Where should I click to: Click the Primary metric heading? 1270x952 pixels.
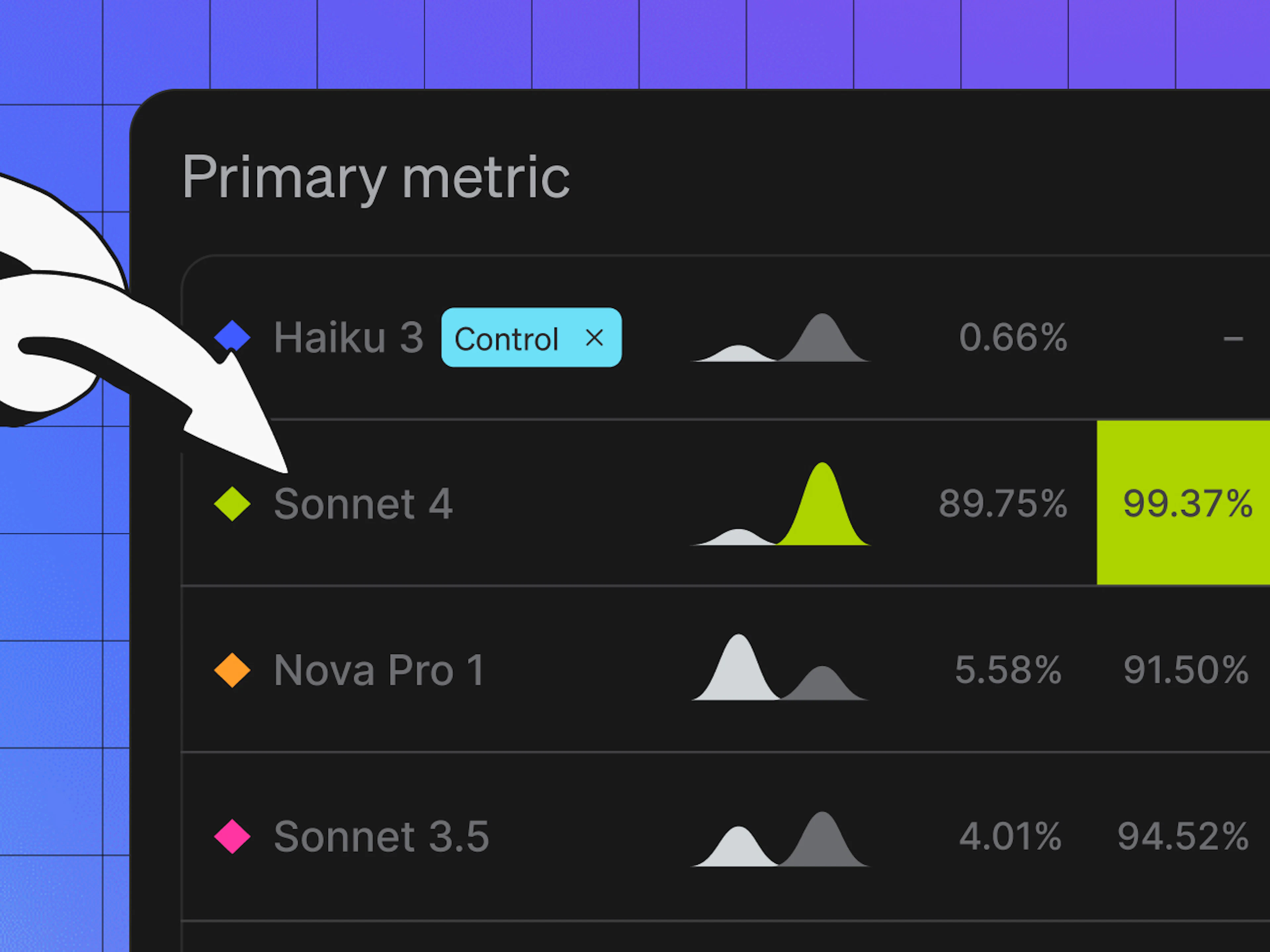click(x=376, y=178)
